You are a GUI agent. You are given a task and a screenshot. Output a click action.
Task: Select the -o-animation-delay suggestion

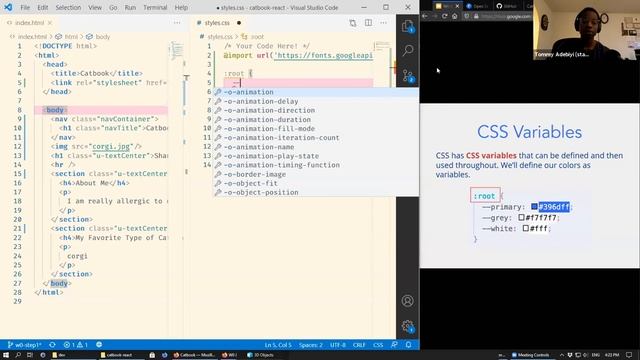(x=316, y=101)
